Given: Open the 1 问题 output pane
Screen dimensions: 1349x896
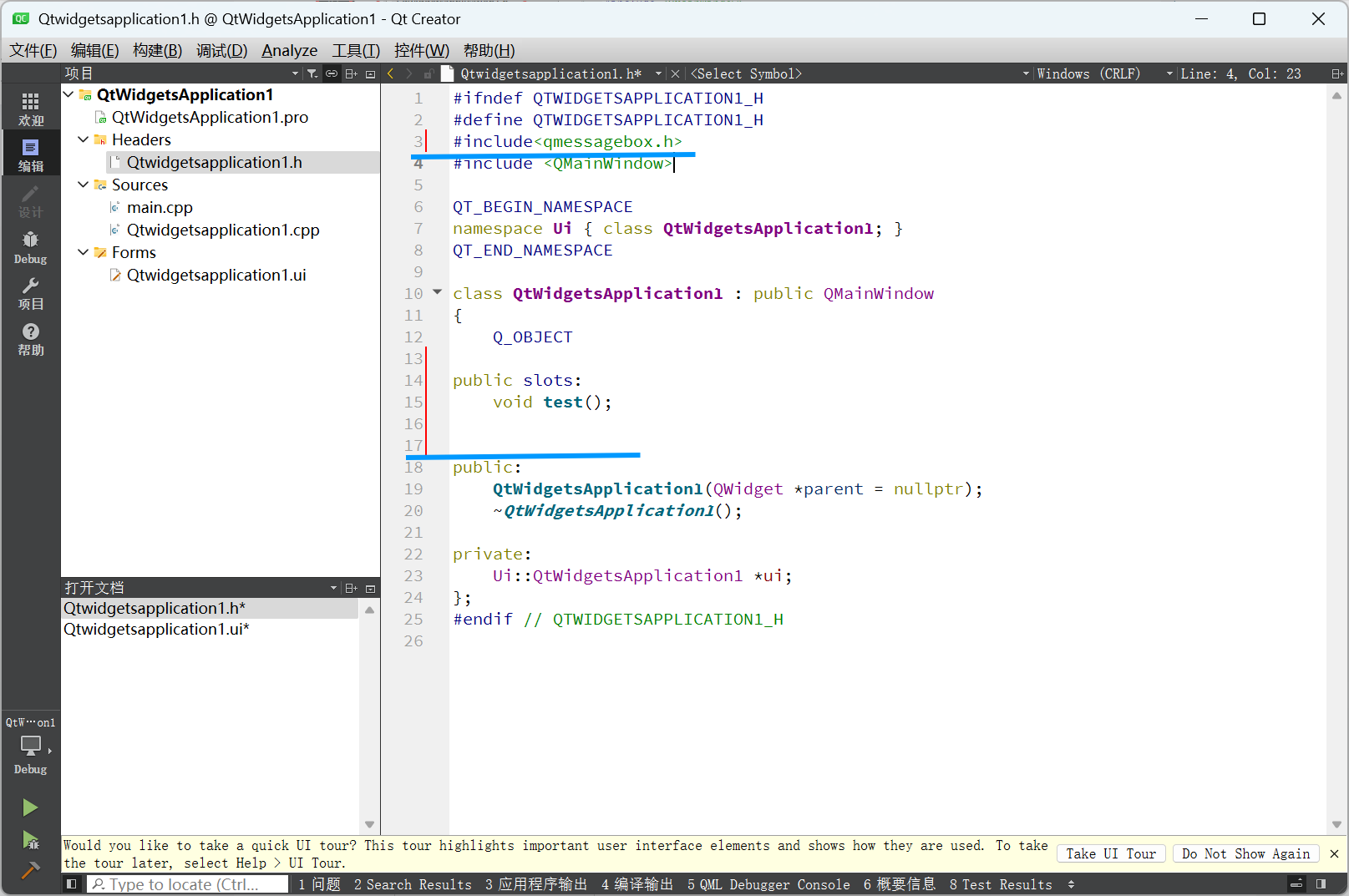Looking at the screenshot, I should click(319, 884).
